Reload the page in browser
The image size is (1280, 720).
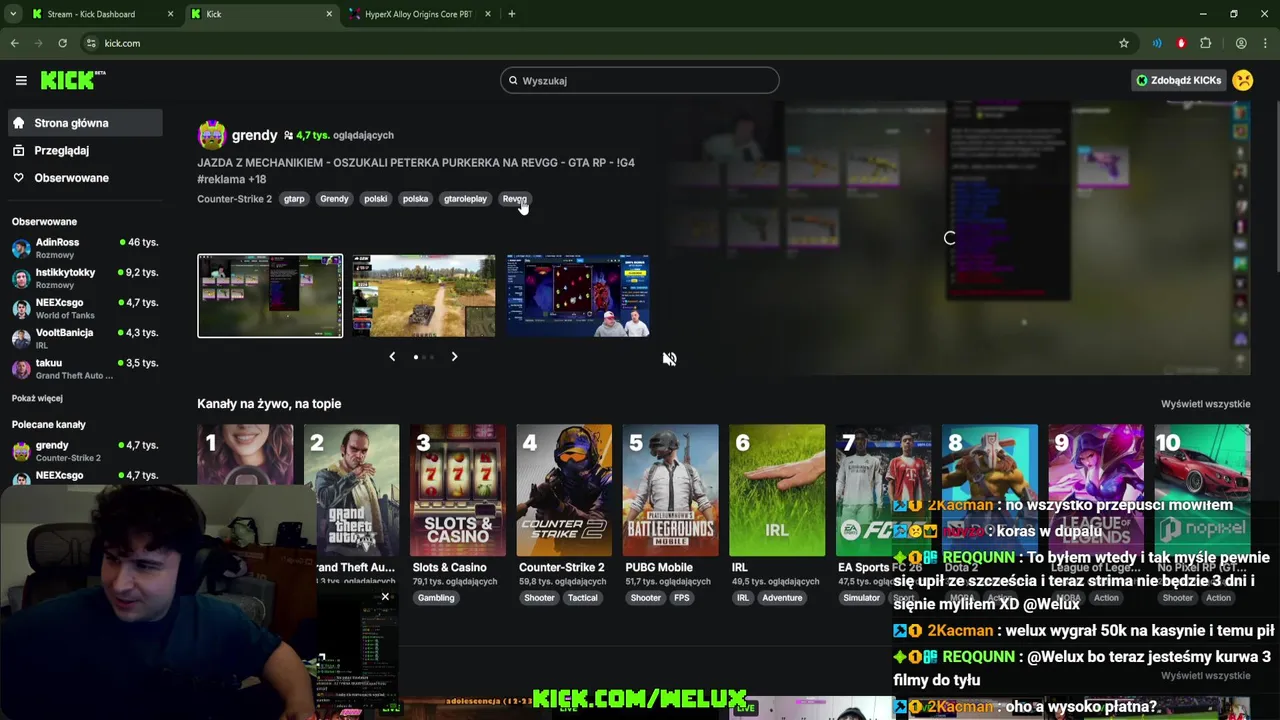pyautogui.click(x=62, y=43)
